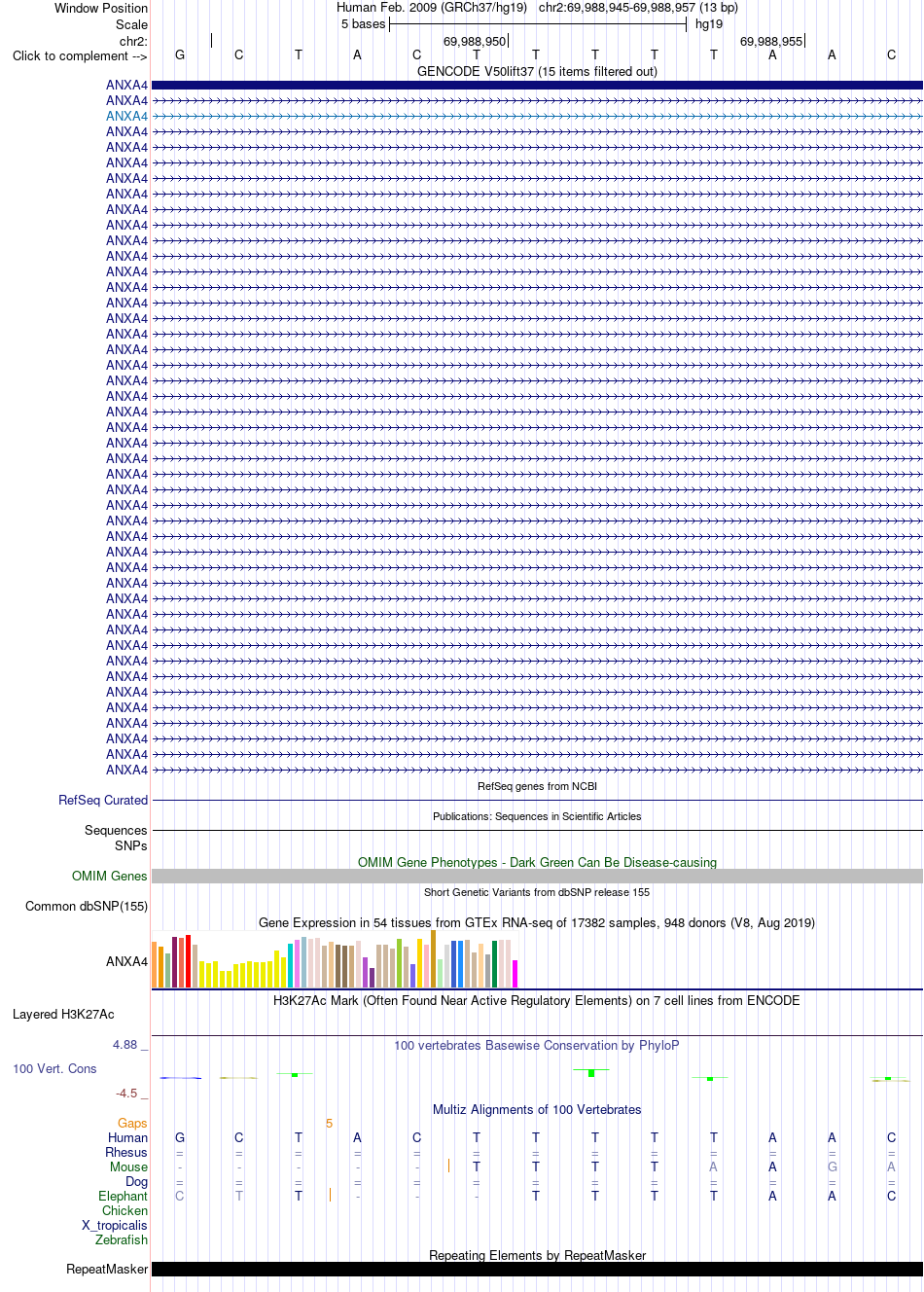Click the Rhesus alignment row label
The width and height of the screenshot is (924, 1292).
[126, 1152]
